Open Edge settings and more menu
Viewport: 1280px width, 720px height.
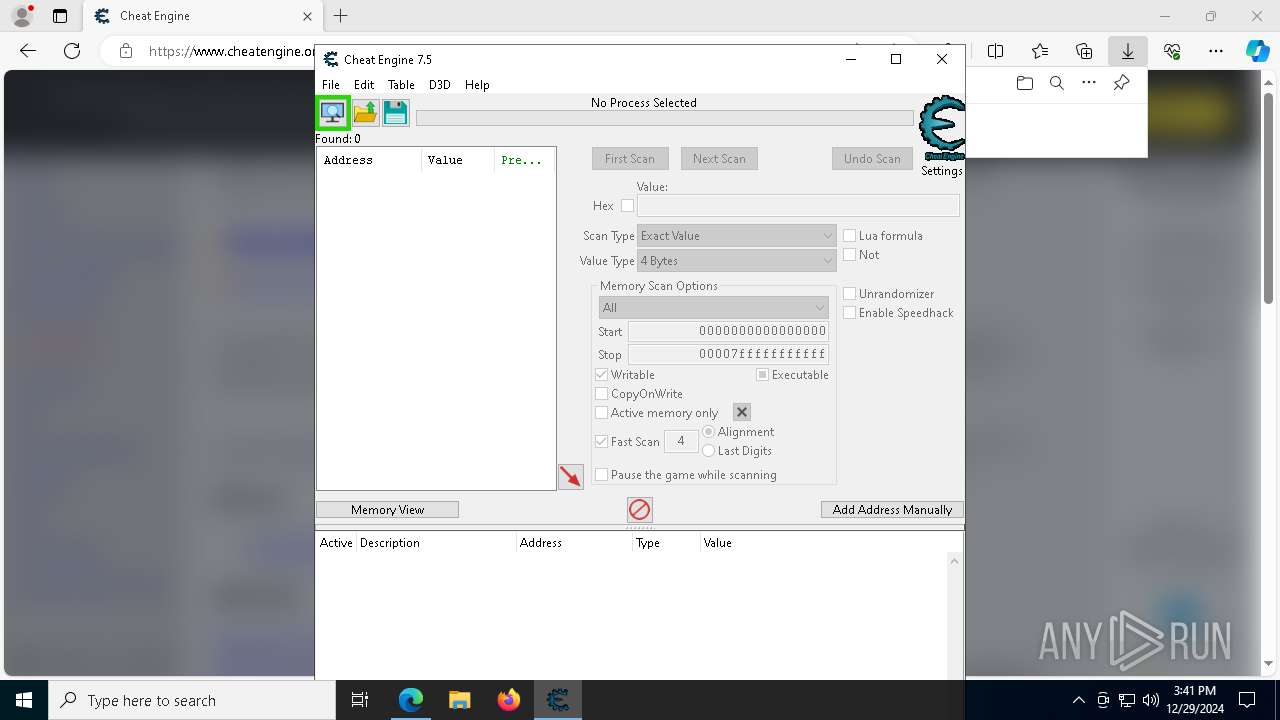pyautogui.click(x=1216, y=51)
